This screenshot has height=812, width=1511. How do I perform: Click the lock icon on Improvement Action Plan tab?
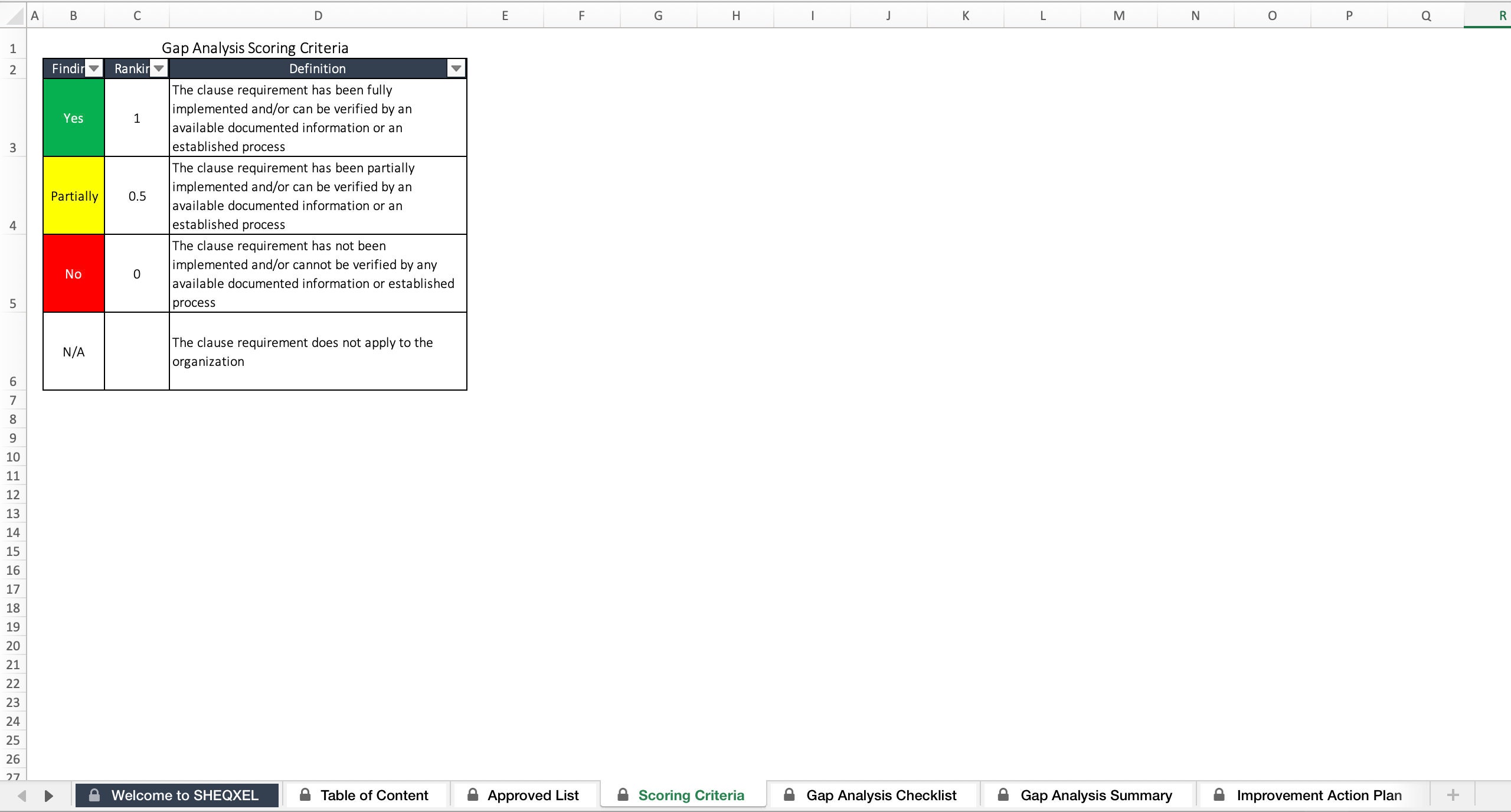(1219, 795)
